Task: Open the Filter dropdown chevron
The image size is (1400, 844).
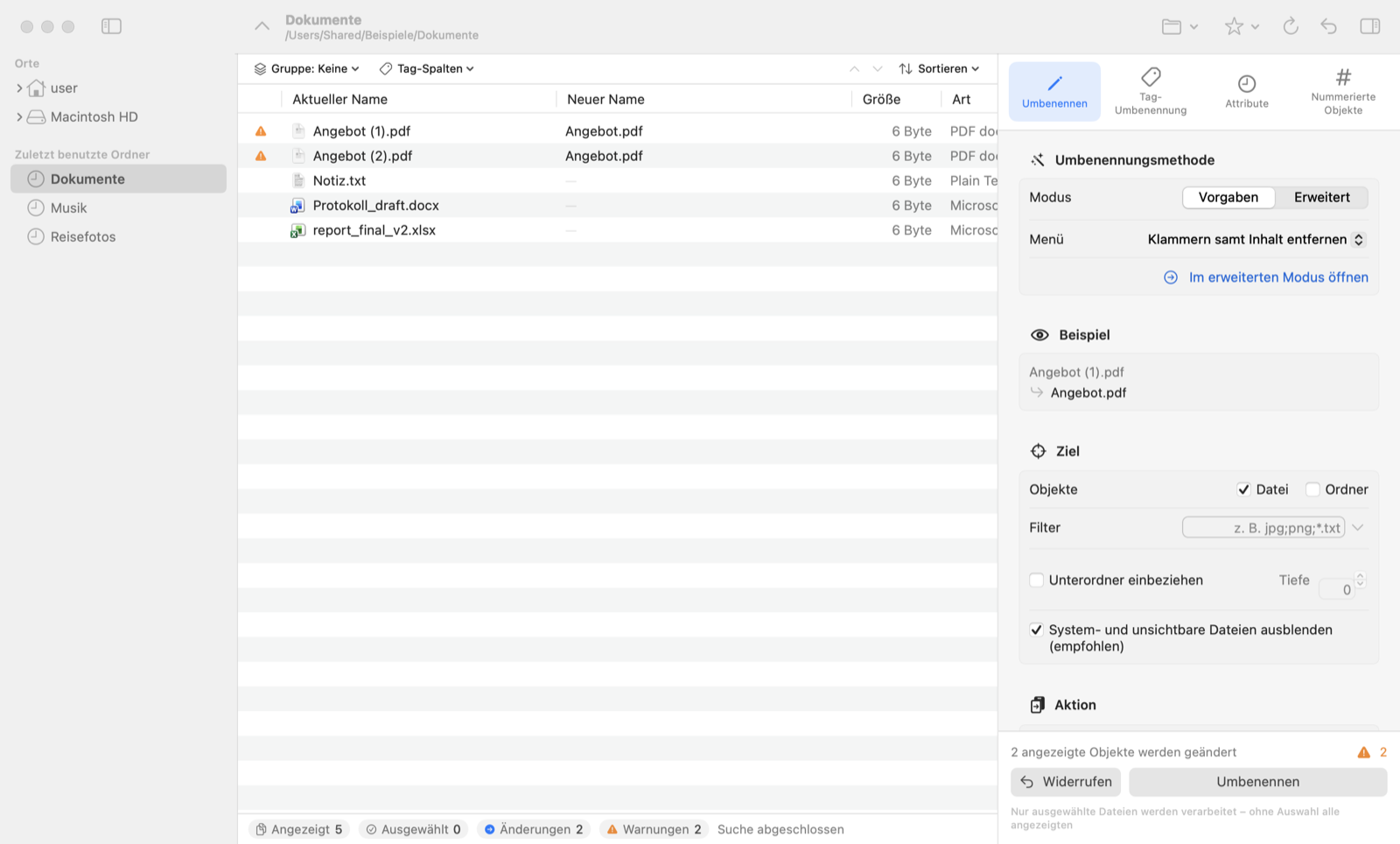Action: pyautogui.click(x=1358, y=528)
